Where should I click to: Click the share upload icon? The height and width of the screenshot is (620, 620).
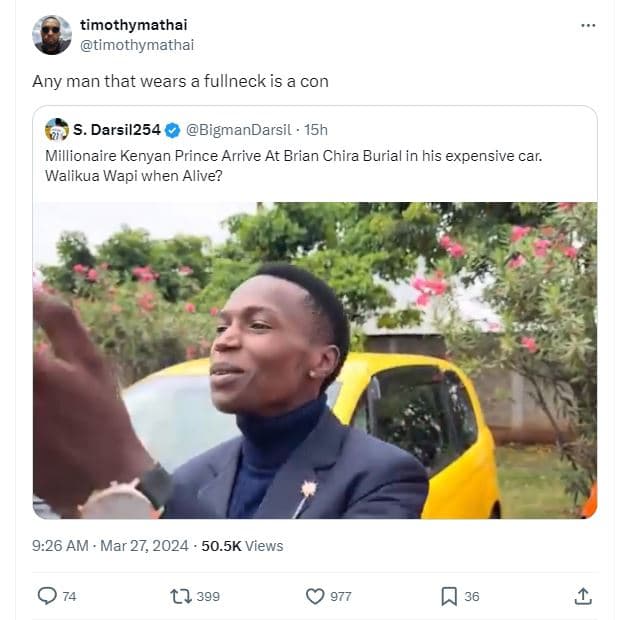583,596
